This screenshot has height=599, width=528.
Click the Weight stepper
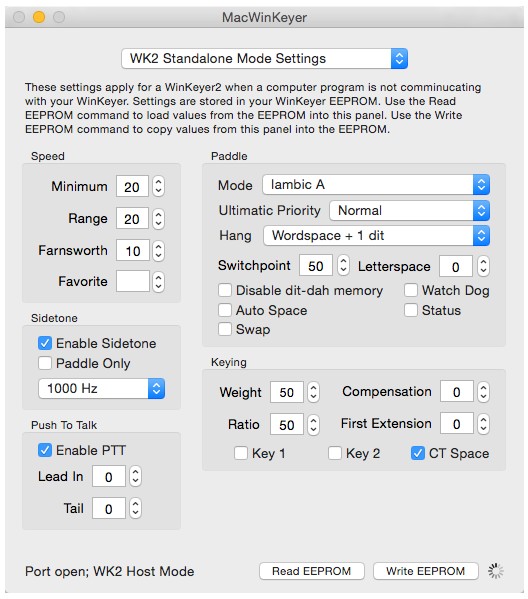(x=313, y=392)
